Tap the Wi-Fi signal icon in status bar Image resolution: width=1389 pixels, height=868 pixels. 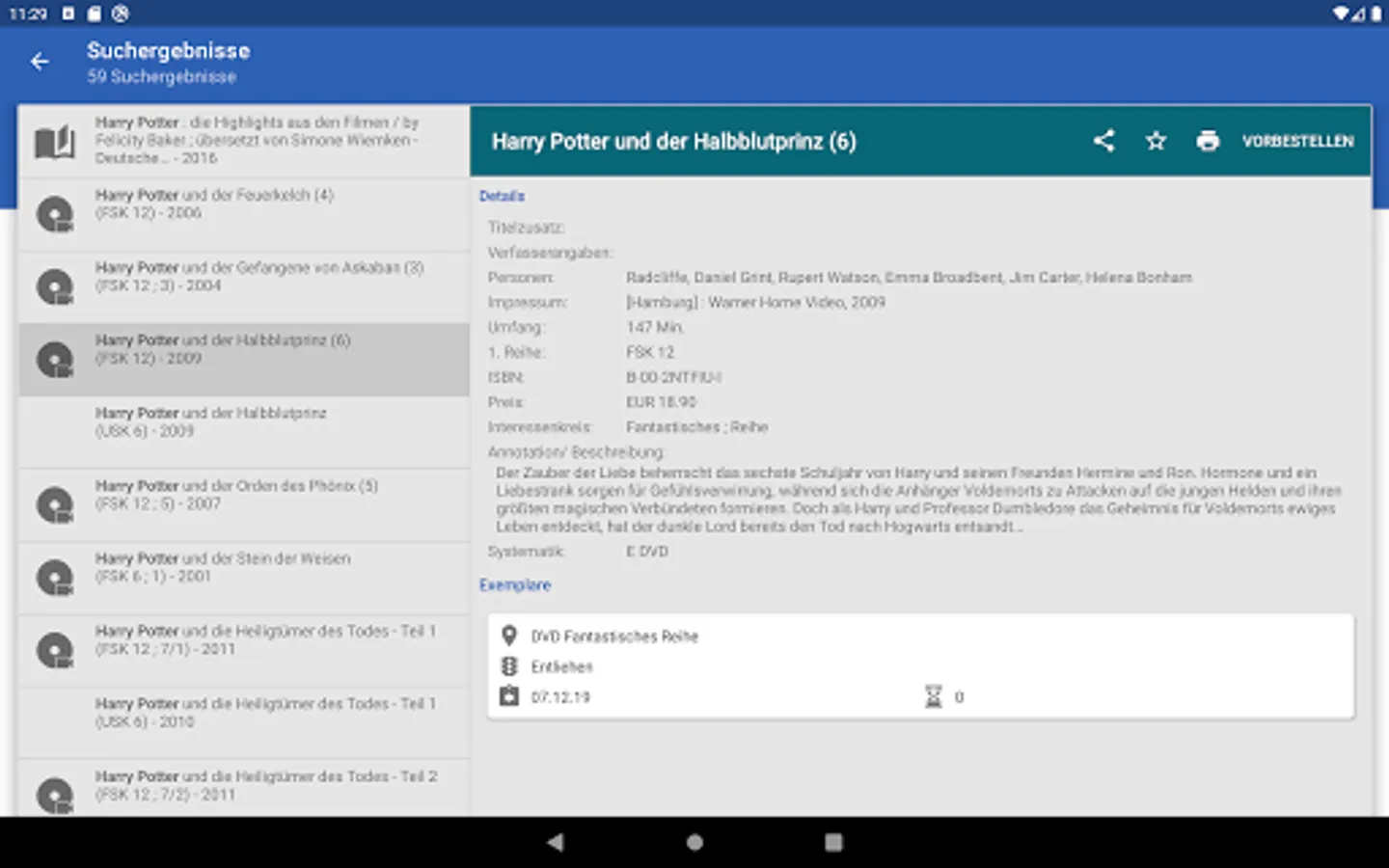1342,14
